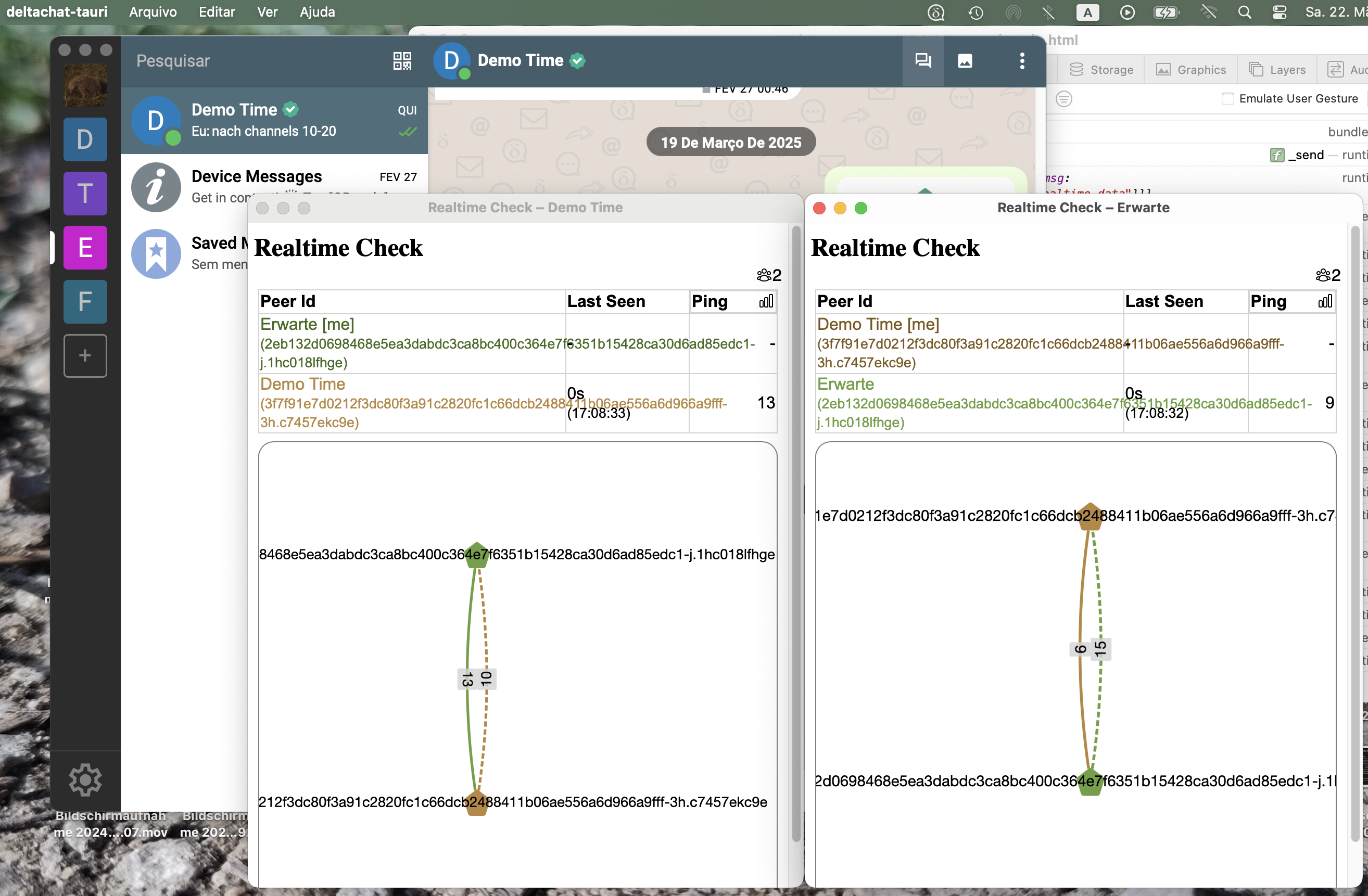Click ping value 13 in table
This screenshot has width=1368, height=896.
(766, 402)
